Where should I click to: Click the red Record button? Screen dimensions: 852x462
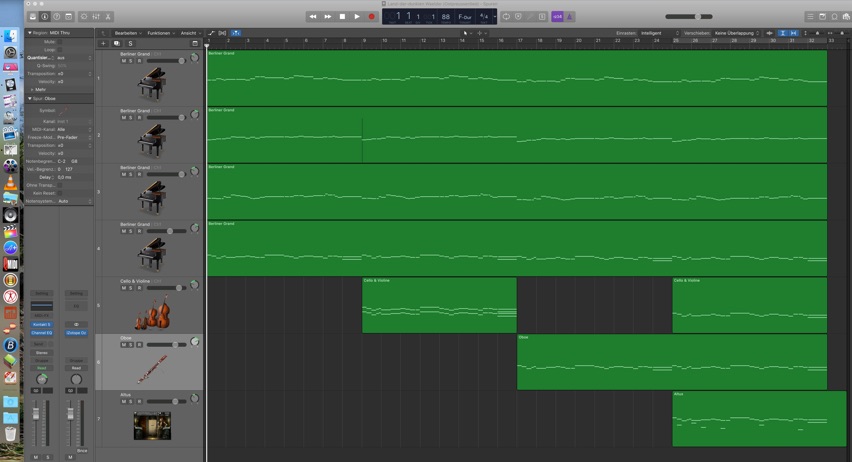point(371,16)
